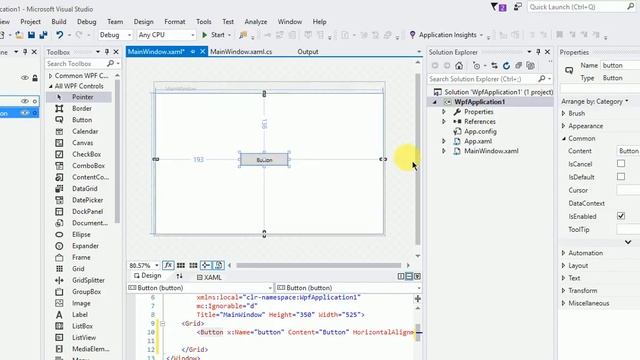Open the Any CPU platform dropdown
The width and height of the screenshot is (640, 360).
pos(166,35)
